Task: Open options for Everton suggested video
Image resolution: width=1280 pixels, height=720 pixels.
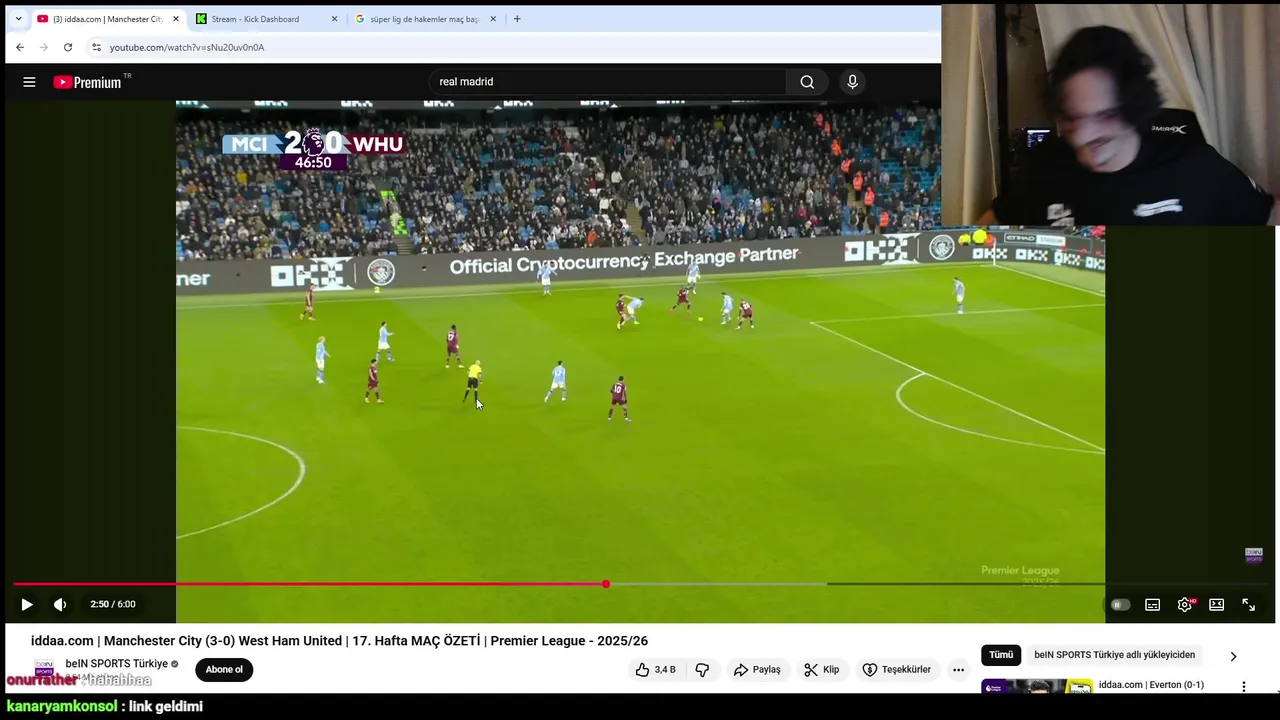Action: [x=1244, y=687]
